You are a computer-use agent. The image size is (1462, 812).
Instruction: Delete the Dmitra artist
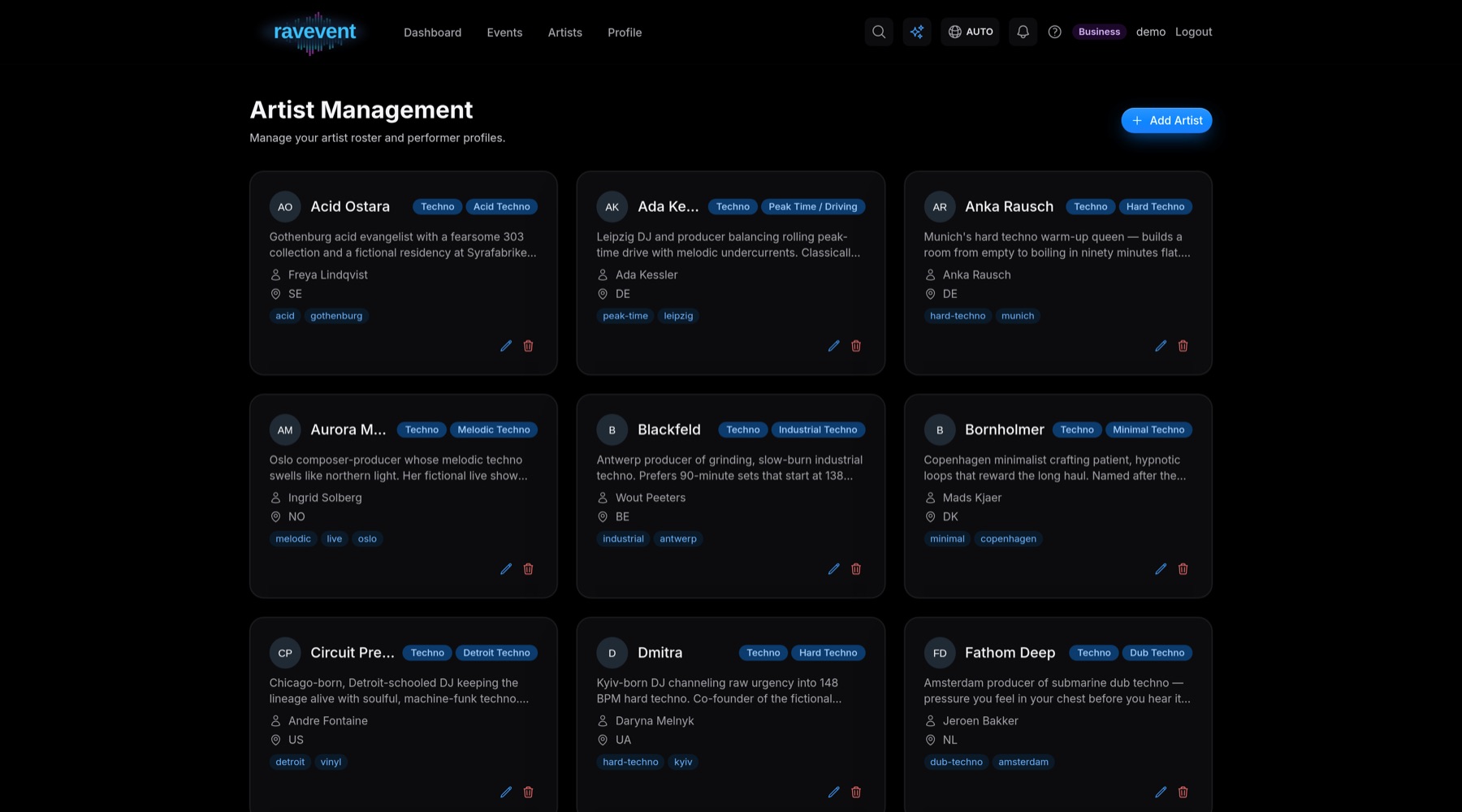[x=856, y=793]
